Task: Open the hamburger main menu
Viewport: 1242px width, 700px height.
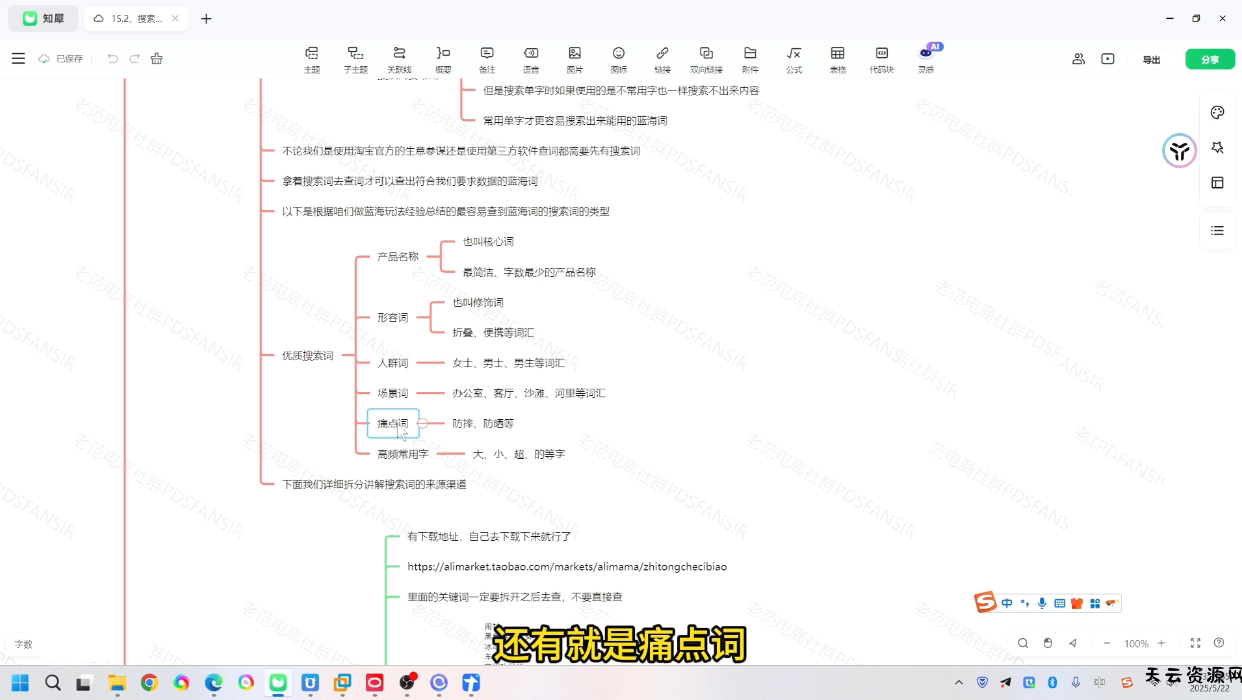Action: point(18,59)
